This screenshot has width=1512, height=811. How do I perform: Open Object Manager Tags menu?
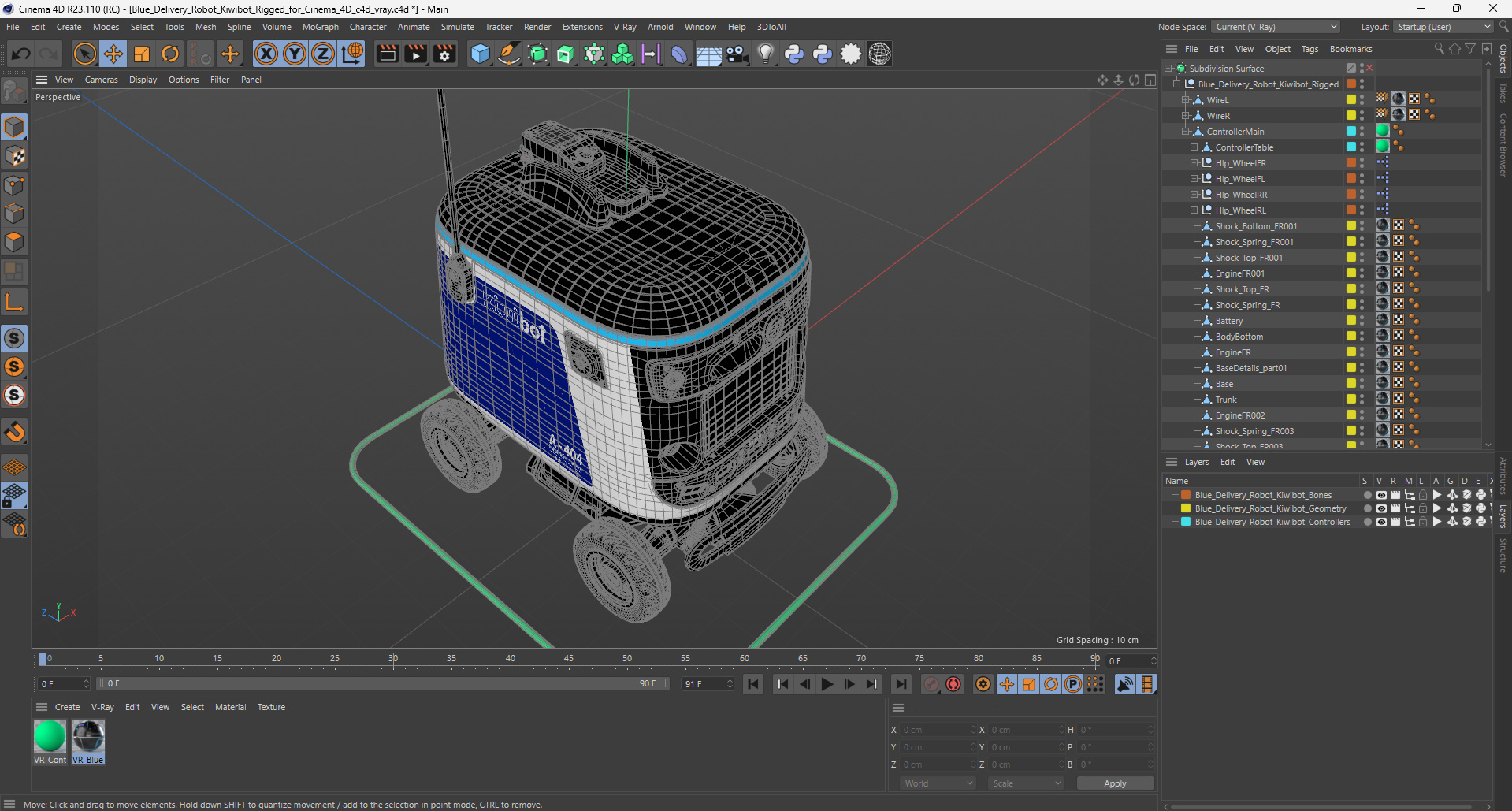click(1310, 49)
